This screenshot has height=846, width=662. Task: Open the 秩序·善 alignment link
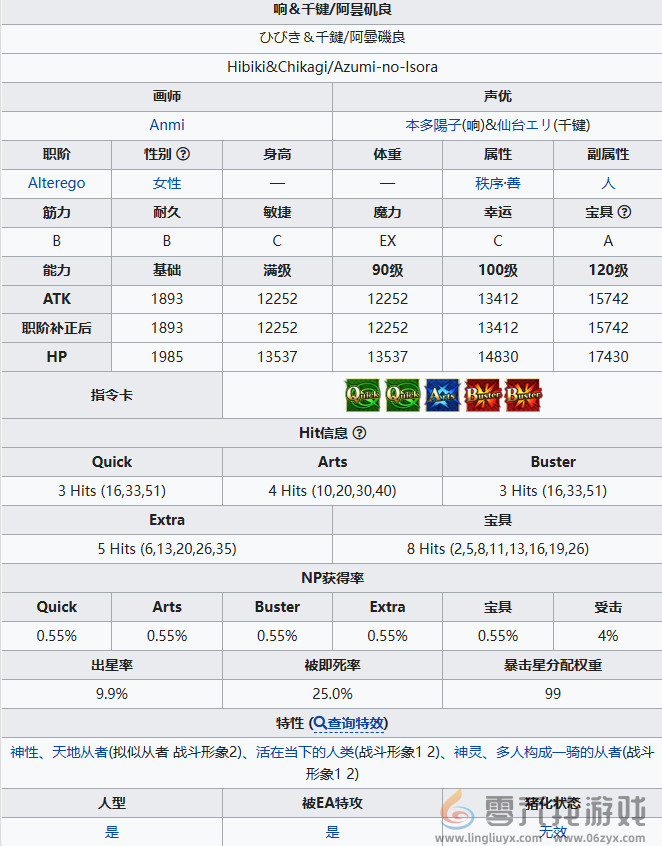tap(497, 183)
